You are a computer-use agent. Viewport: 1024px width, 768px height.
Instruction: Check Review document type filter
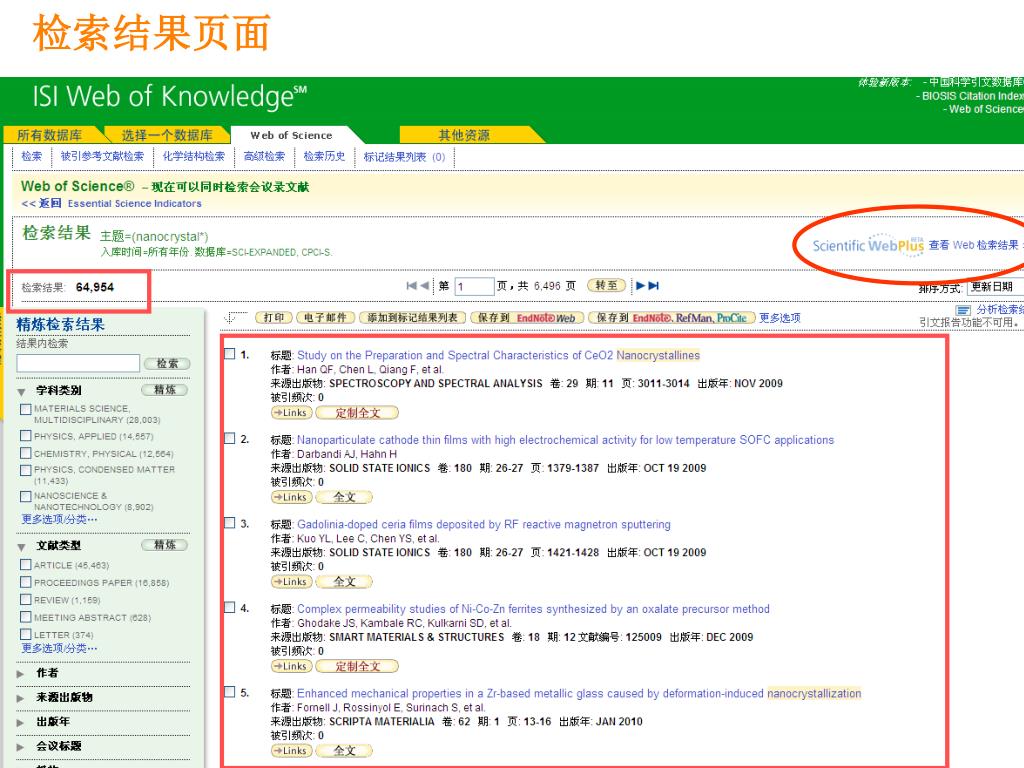coord(25,600)
